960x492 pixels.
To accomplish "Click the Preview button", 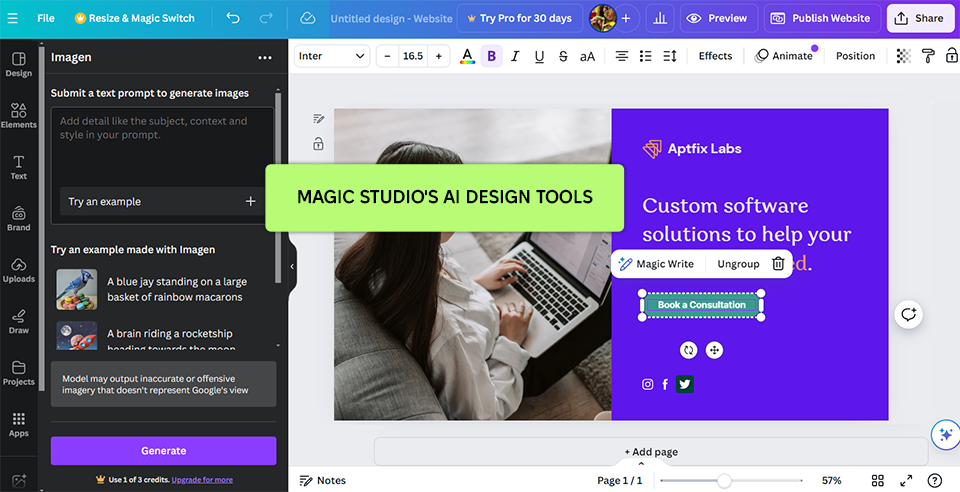I will coord(719,18).
